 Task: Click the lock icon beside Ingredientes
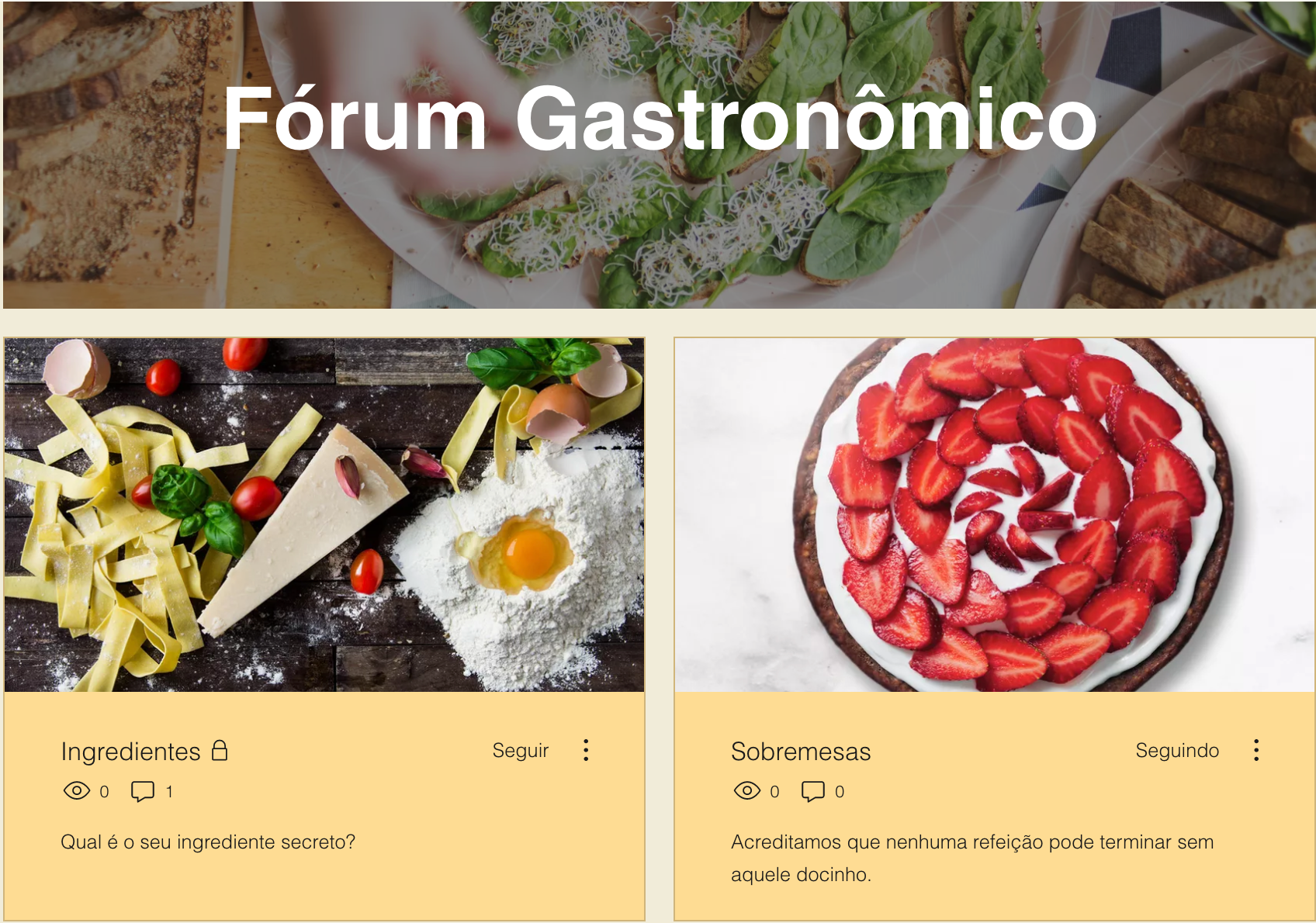tap(220, 750)
